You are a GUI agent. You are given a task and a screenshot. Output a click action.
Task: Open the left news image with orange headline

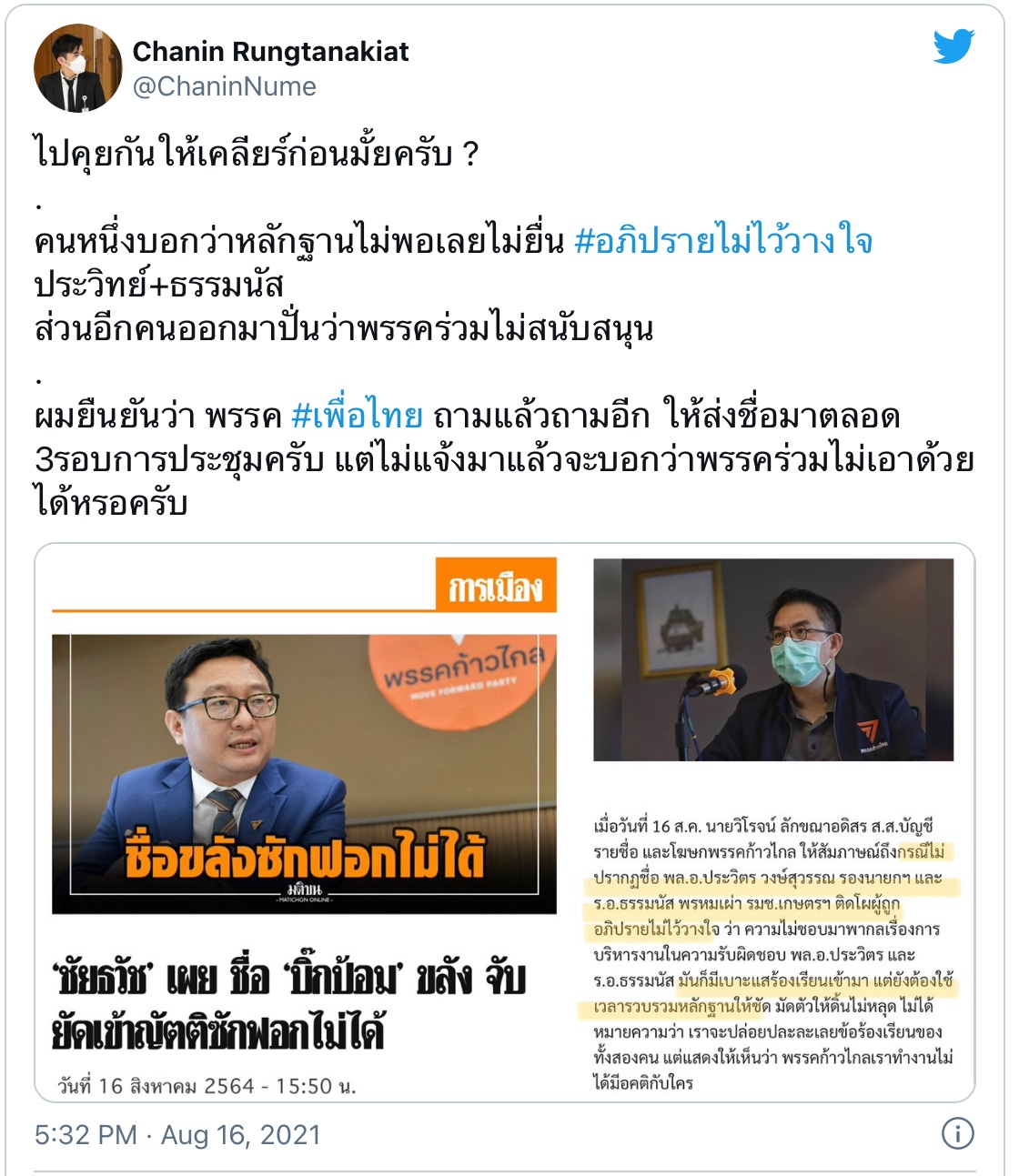click(304, 774)
